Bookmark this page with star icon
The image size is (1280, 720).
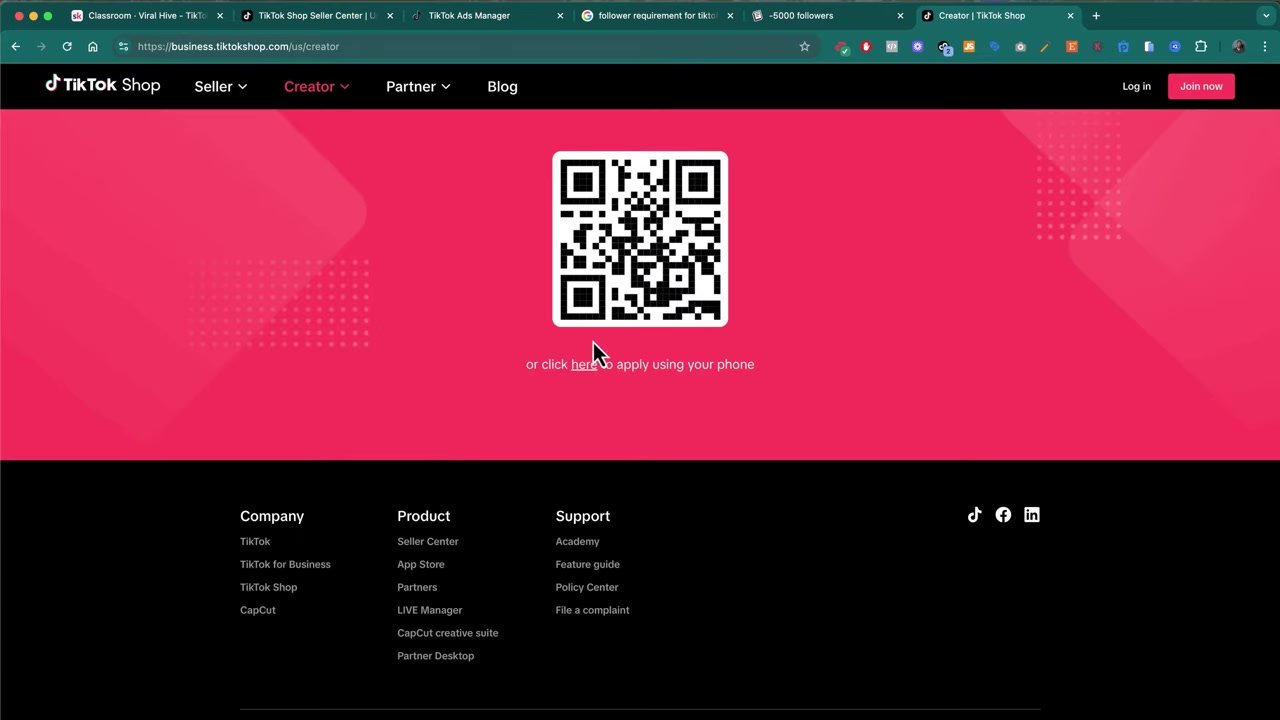point(804,46)
